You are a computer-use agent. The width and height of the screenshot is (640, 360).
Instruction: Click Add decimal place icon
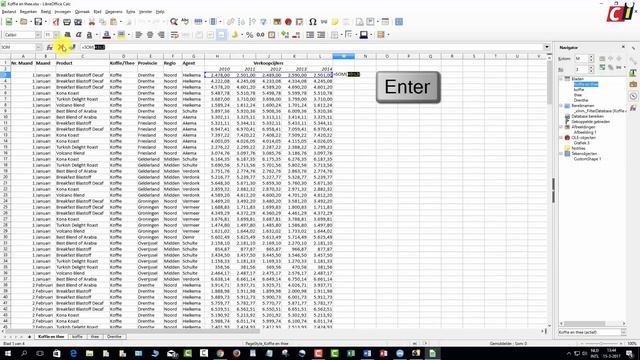click(285, 35)
